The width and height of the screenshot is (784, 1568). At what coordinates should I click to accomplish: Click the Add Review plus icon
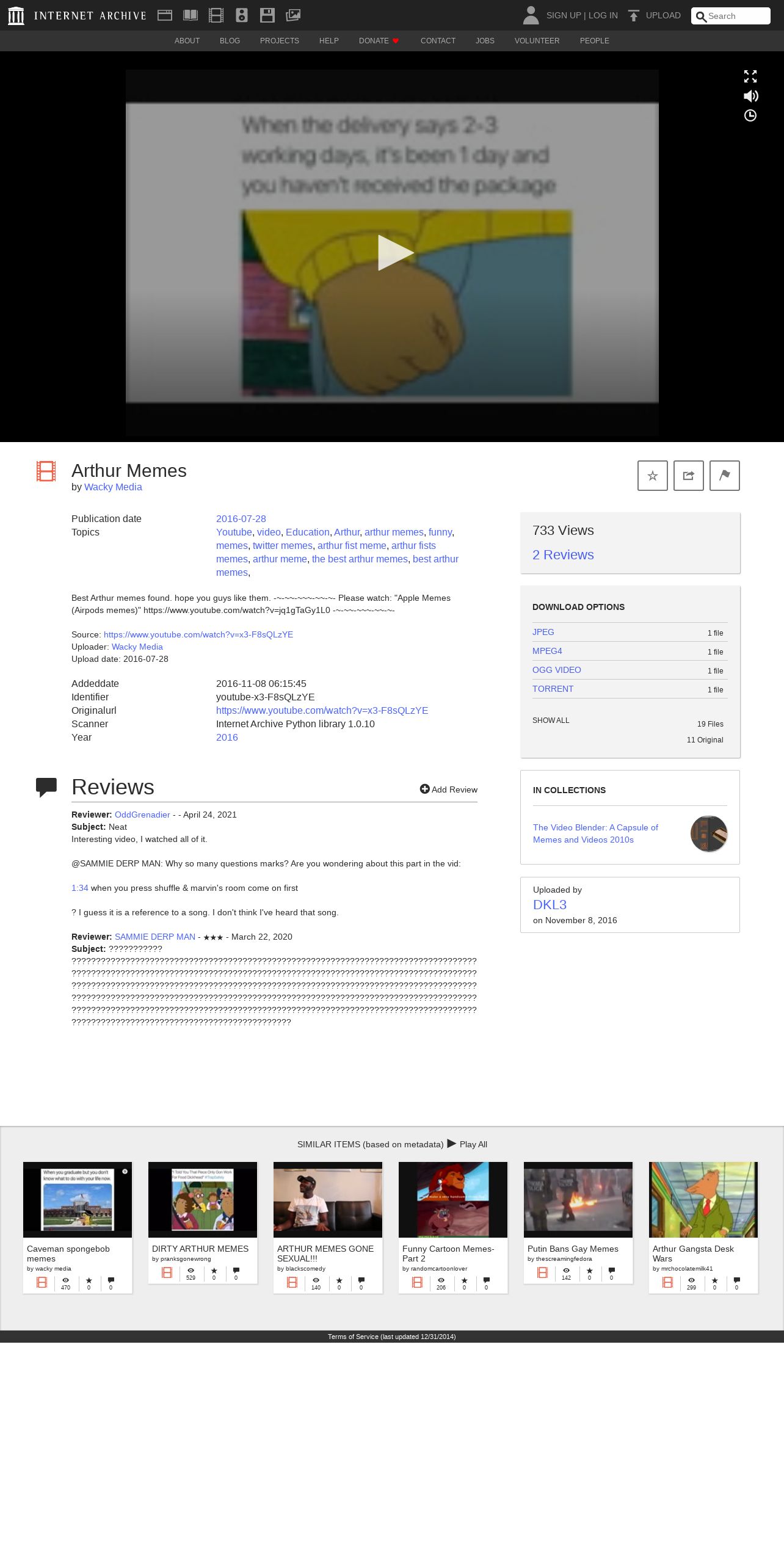pos(424,789)
